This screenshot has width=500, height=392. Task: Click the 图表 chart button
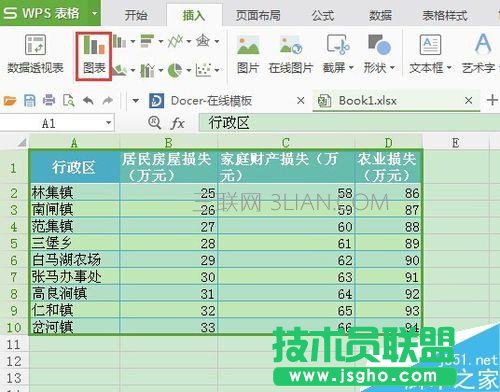94,56
